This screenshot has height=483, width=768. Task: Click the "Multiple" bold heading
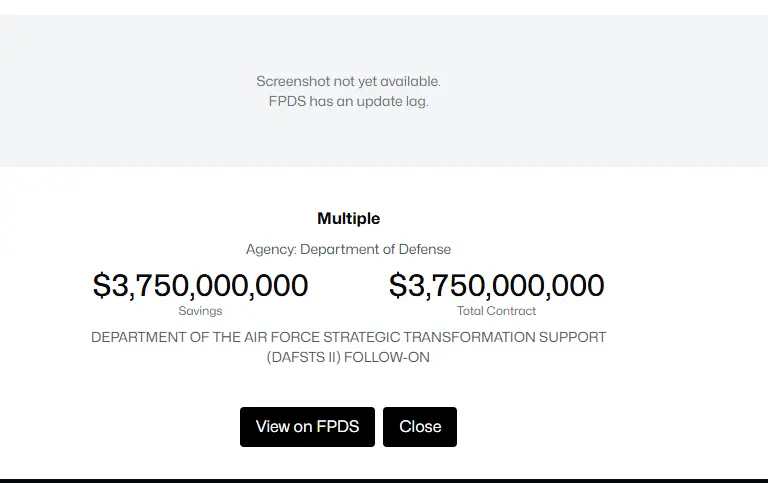(x=348, y=218)
